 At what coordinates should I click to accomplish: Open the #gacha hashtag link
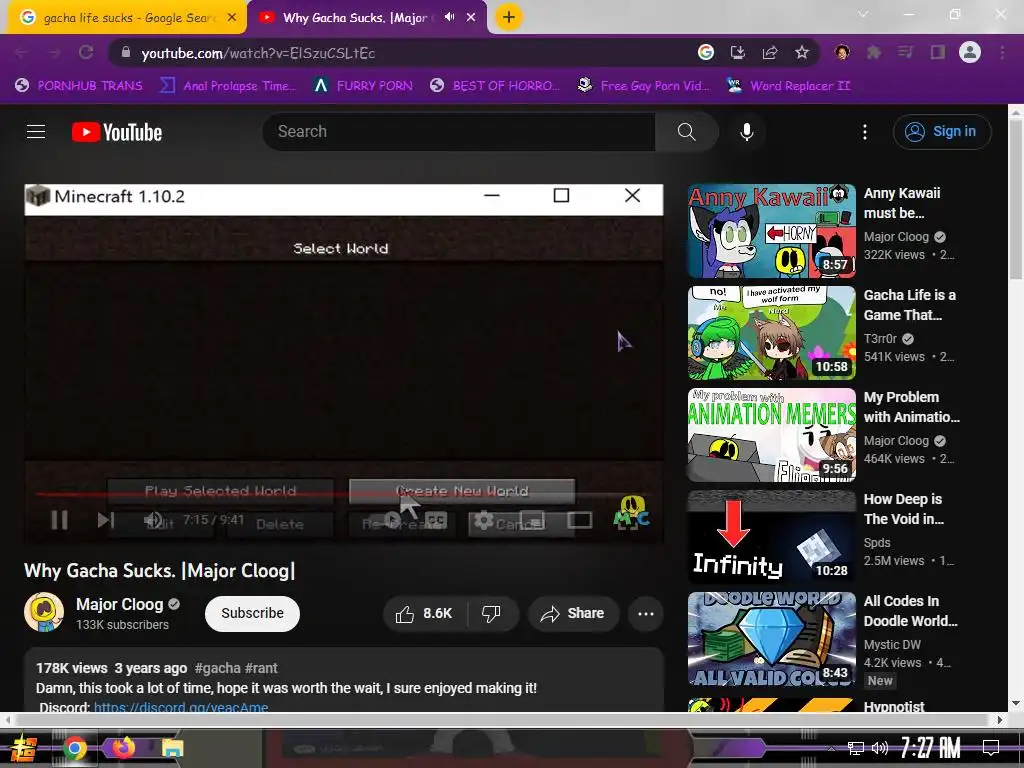[x=217, y=668]
